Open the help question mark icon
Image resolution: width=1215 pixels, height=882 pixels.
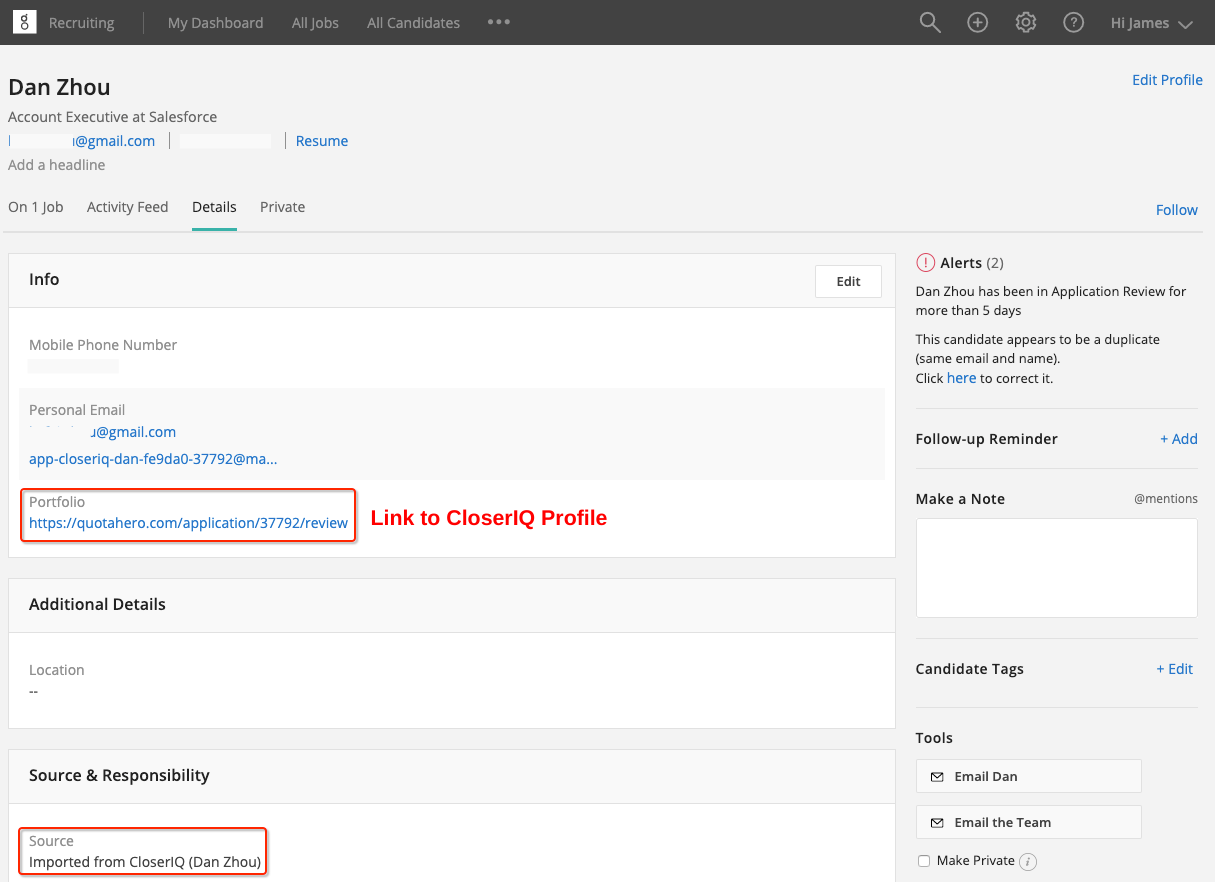click(x=1074, y=23)
